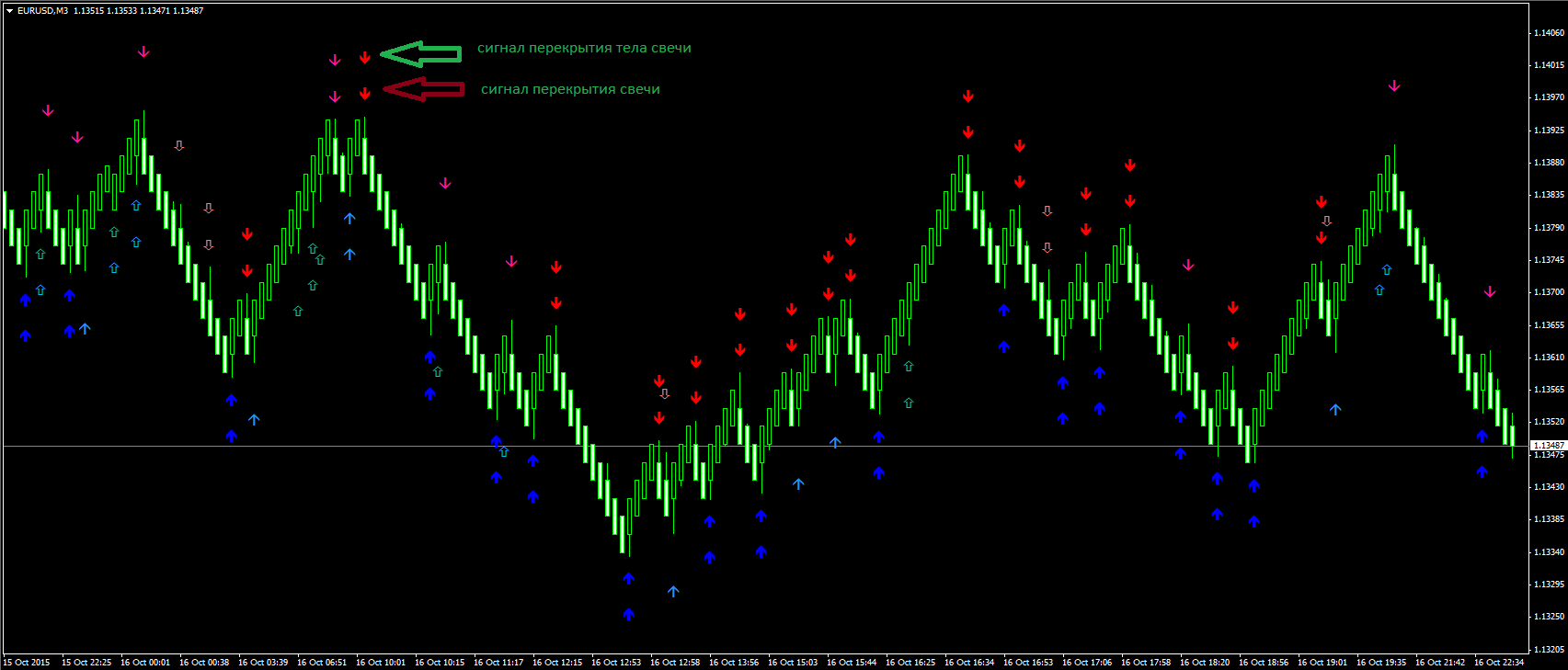This screenshot has width=1568, height=670.
Task: Click price level 1.13610 on axis
Action: tap(1549, 358)
